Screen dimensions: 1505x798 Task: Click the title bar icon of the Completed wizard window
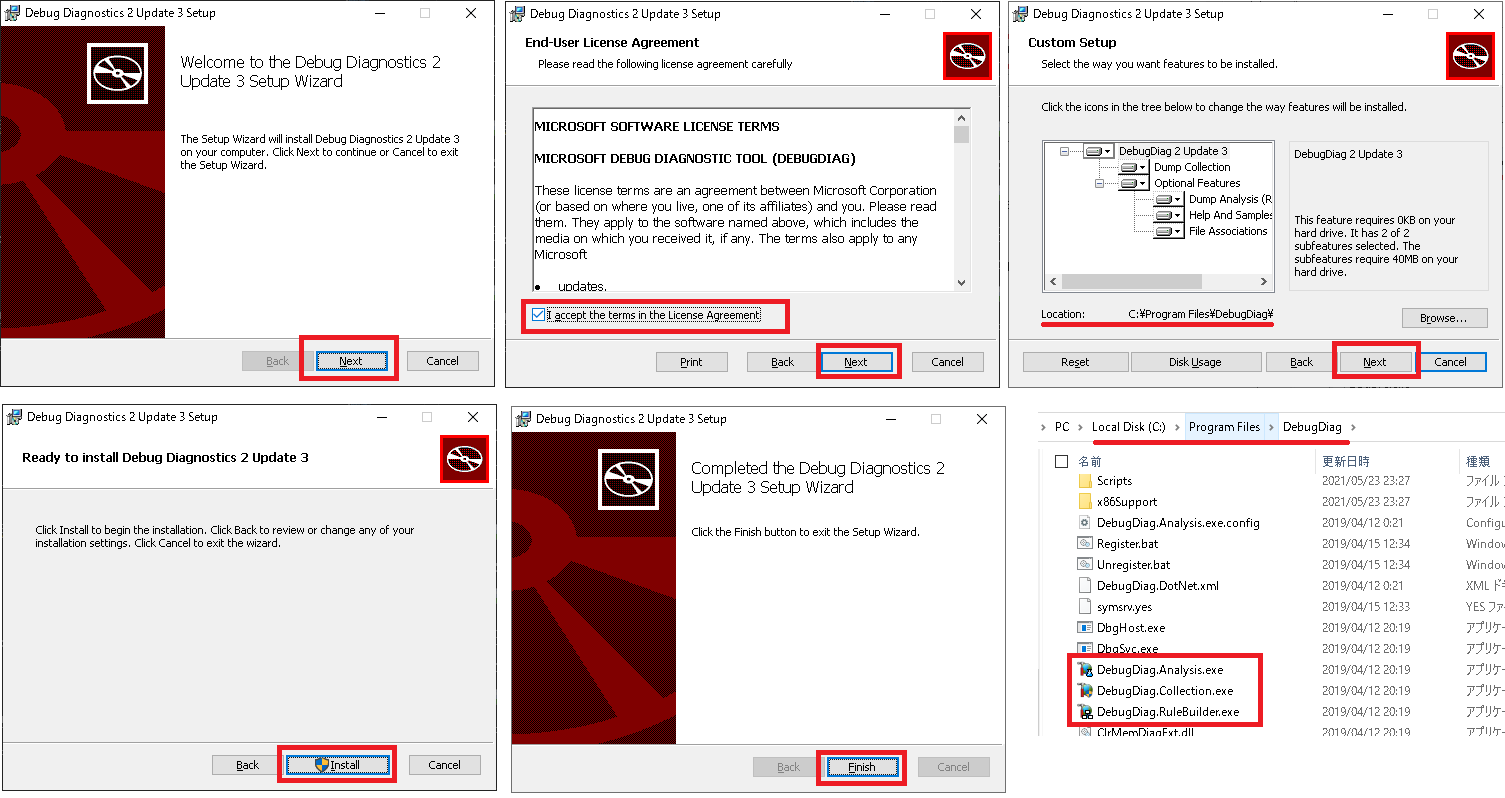523,419
